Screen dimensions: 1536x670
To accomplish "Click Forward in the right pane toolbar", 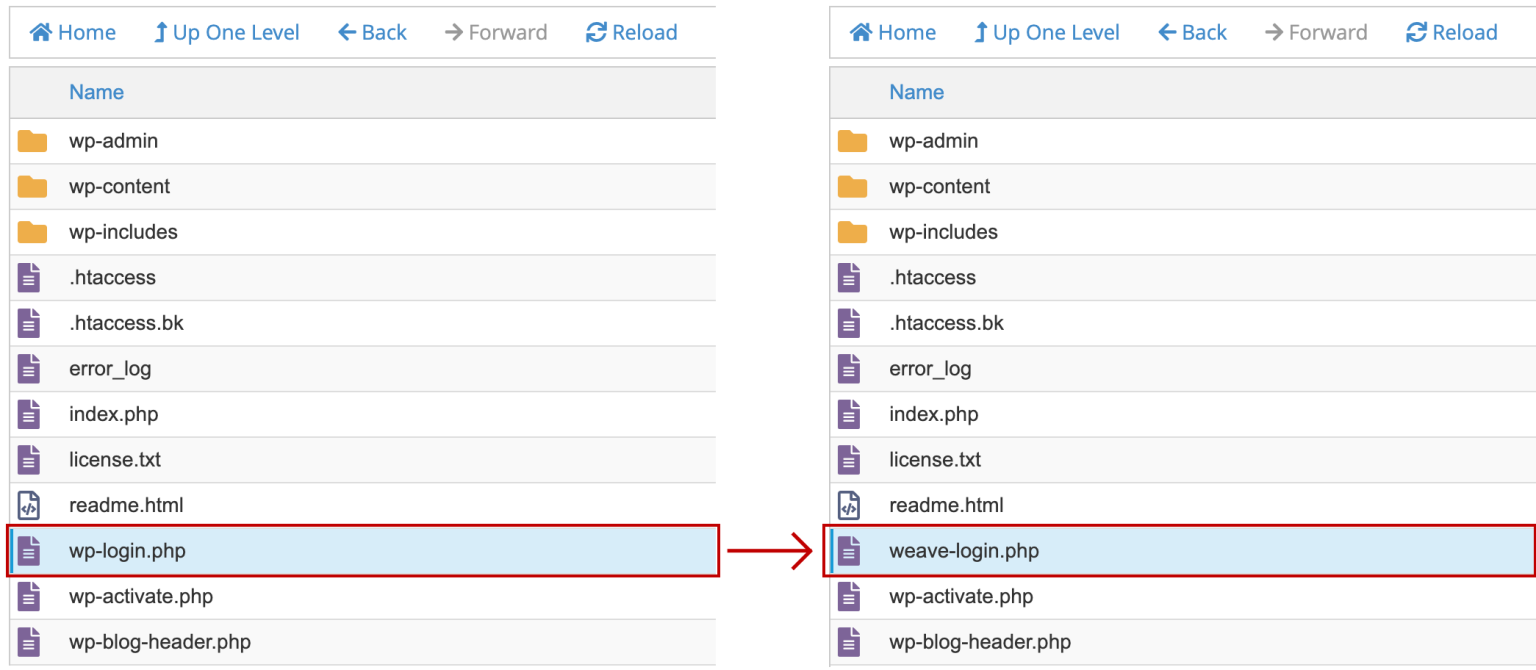I will coord(1316,31).
